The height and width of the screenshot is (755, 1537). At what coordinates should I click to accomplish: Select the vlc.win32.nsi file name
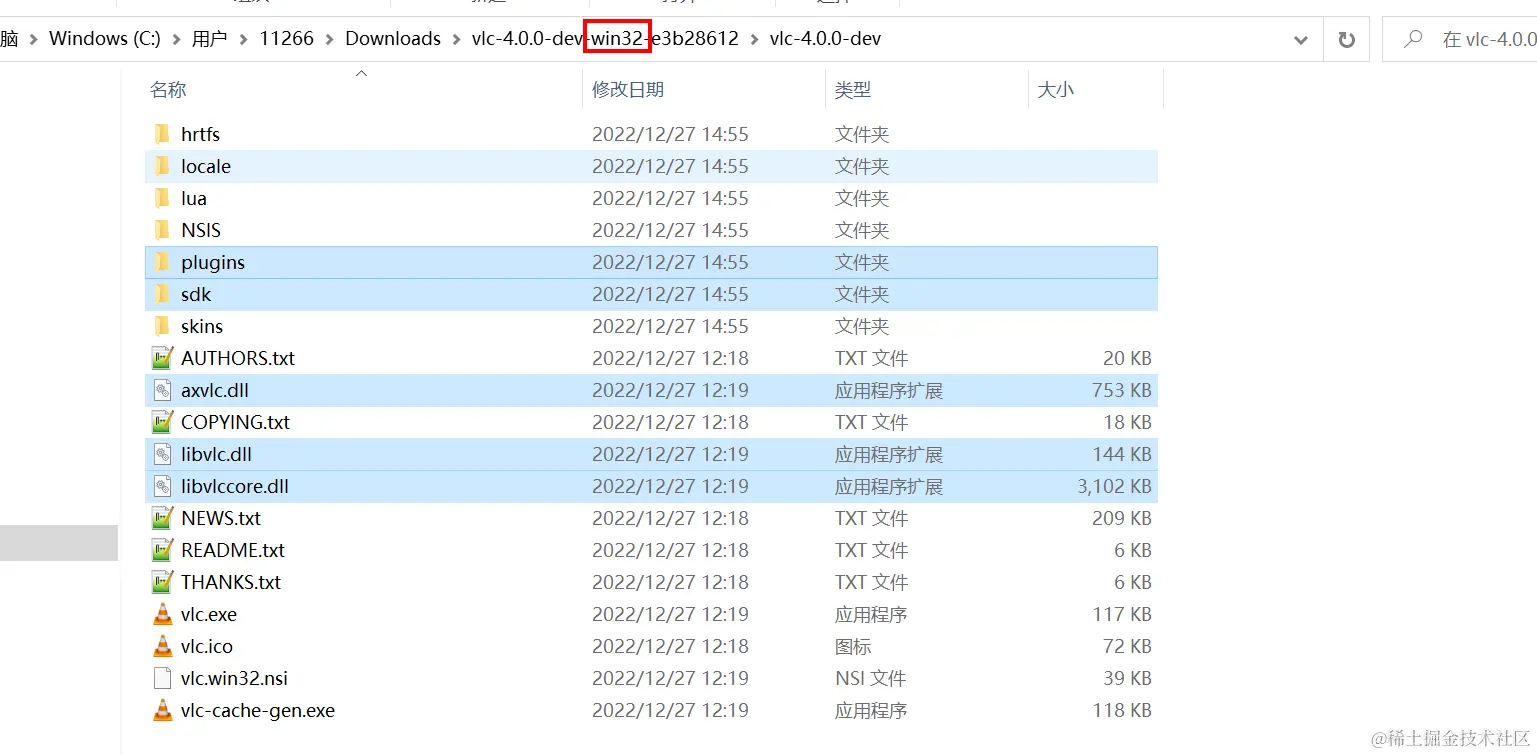[234, 678]
